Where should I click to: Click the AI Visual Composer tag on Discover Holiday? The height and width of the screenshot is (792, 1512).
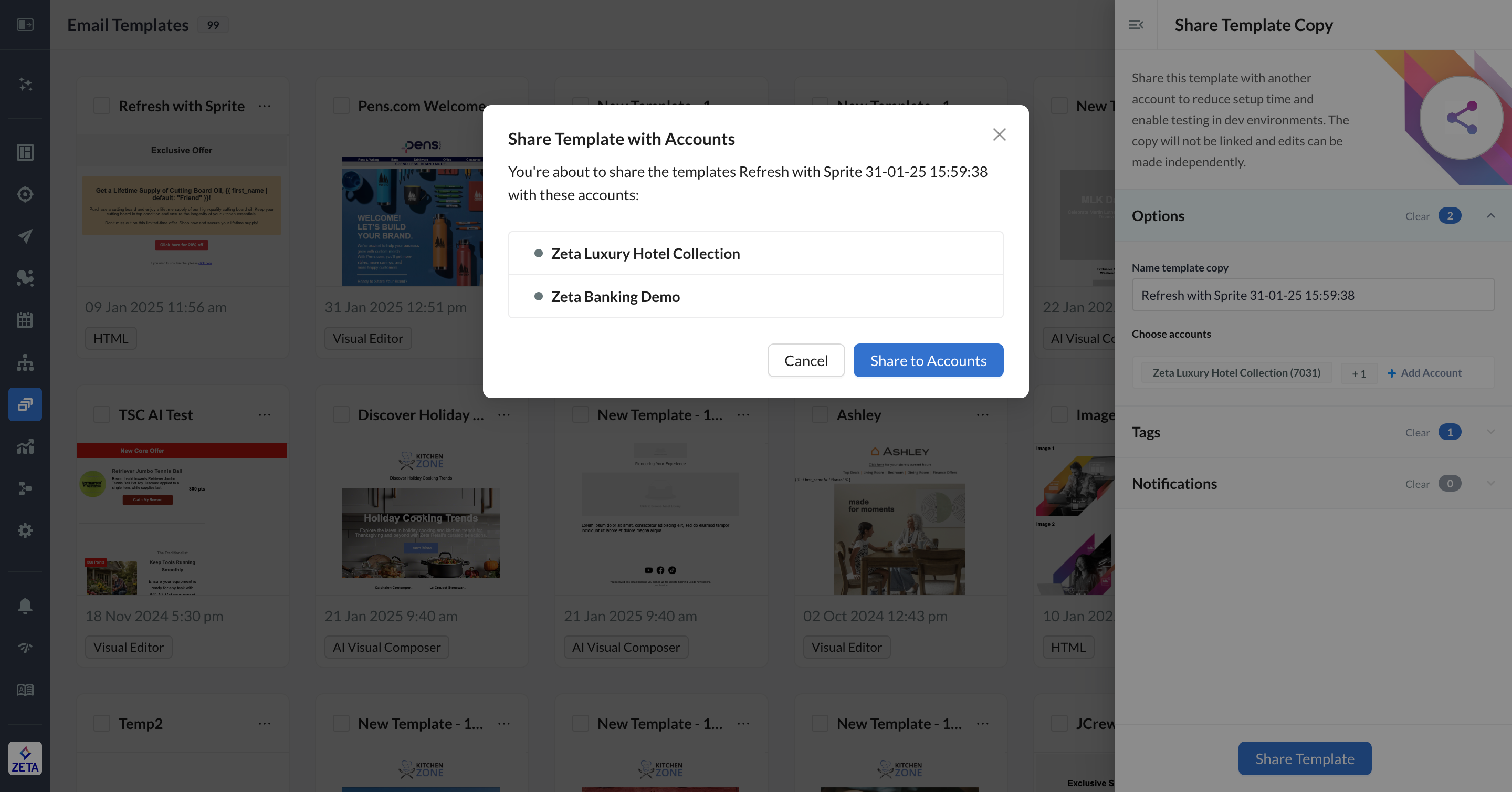click(387, 647)
